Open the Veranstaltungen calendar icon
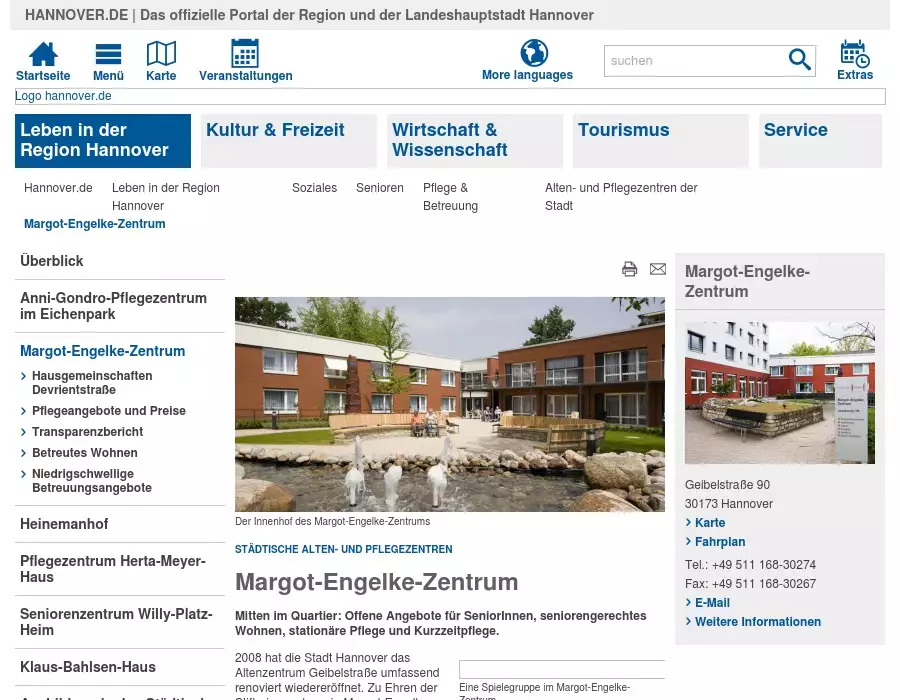This screenshot has height=700, width=900. tap(245, 54)
